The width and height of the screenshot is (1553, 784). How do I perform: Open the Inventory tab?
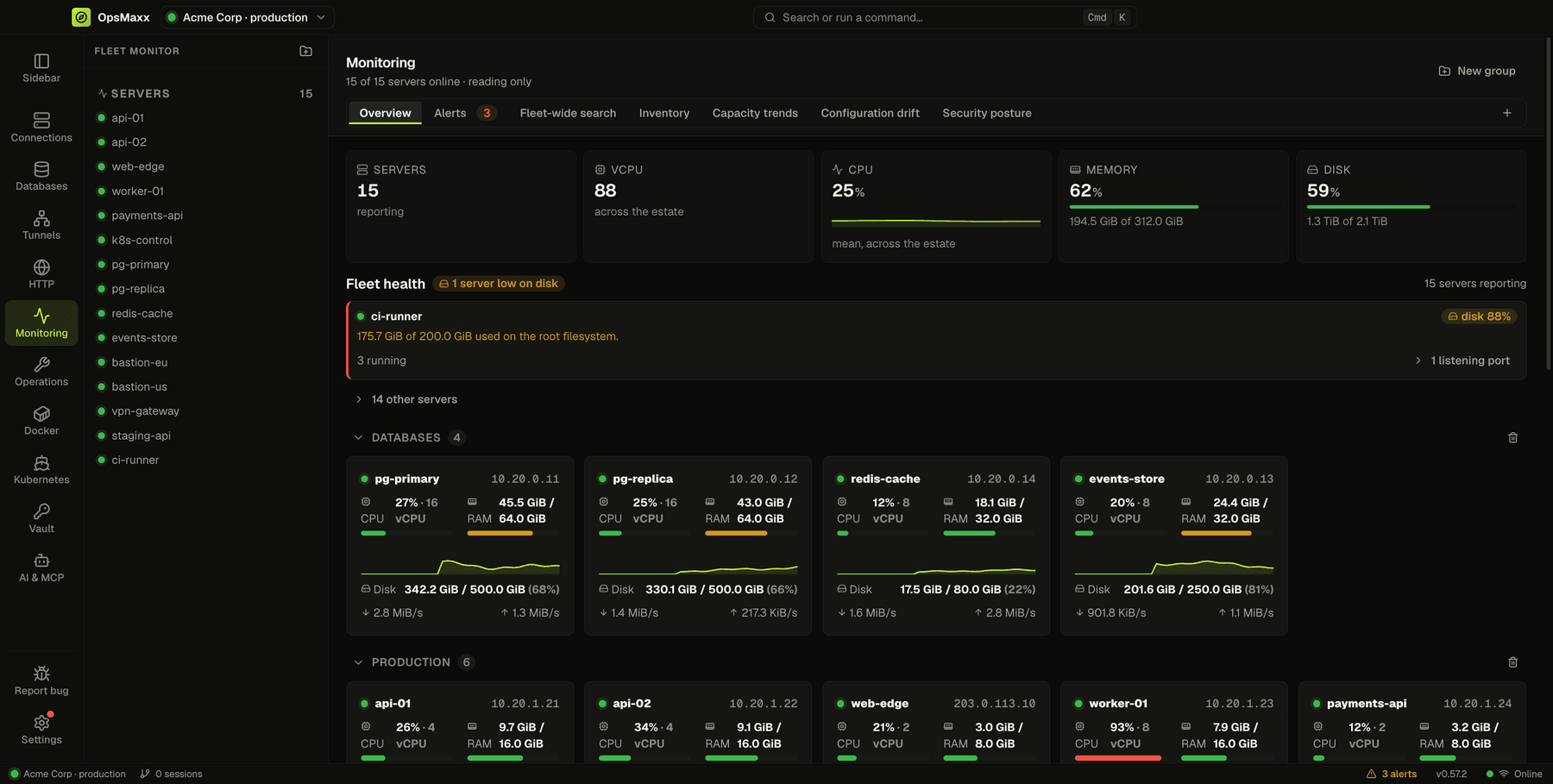[x=663, y=113]
